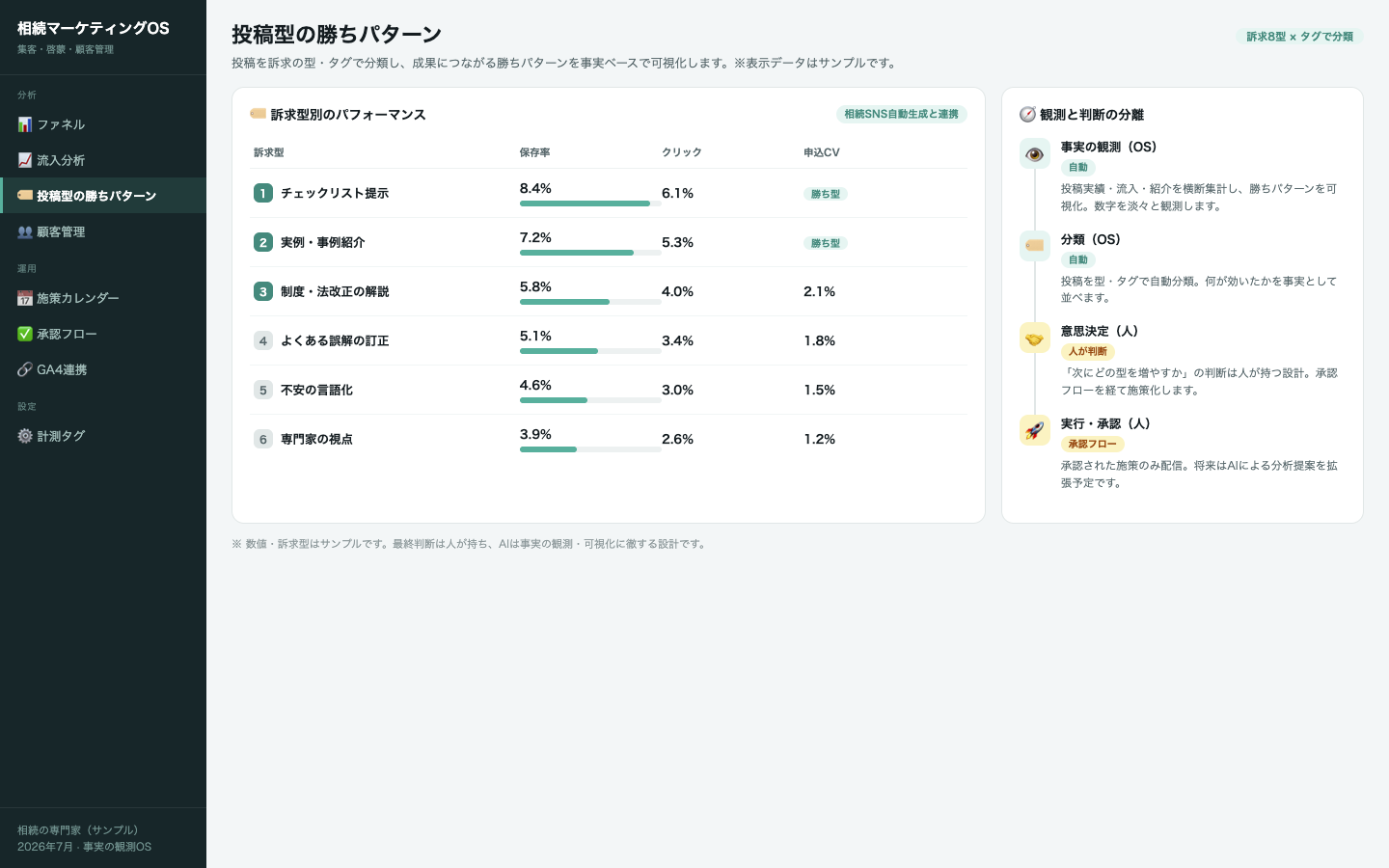Click the 自動 badge under 分類（OS）

(x=1077, y=260)
